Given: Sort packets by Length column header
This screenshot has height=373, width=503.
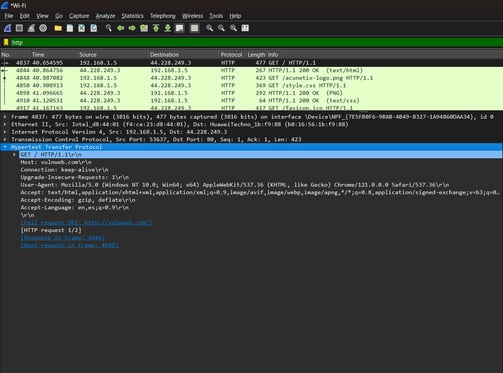Looking at the screenshot, I should tap(256, 55).
